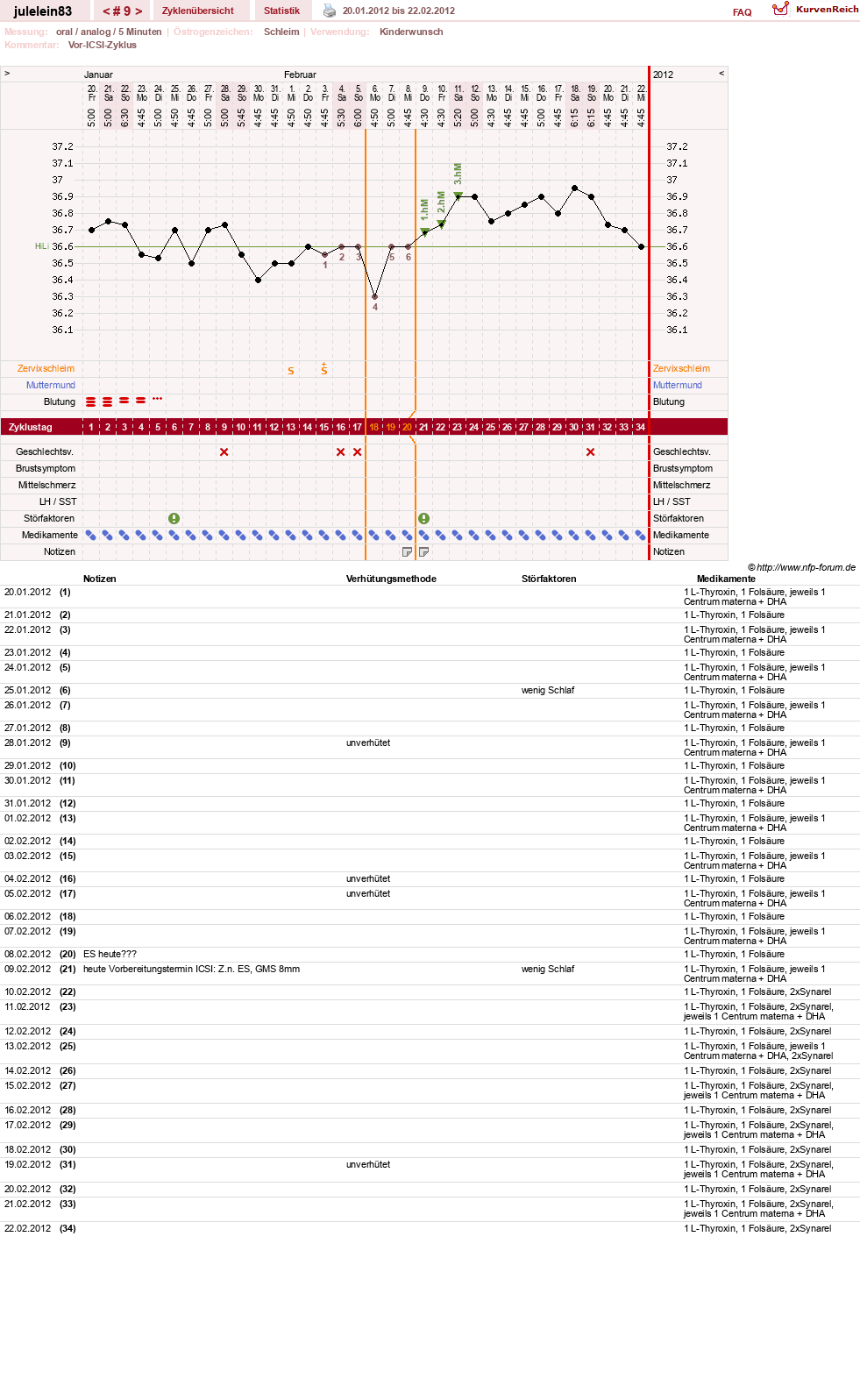Click the Verhütungsmethode column header

[x=391, y=579]
